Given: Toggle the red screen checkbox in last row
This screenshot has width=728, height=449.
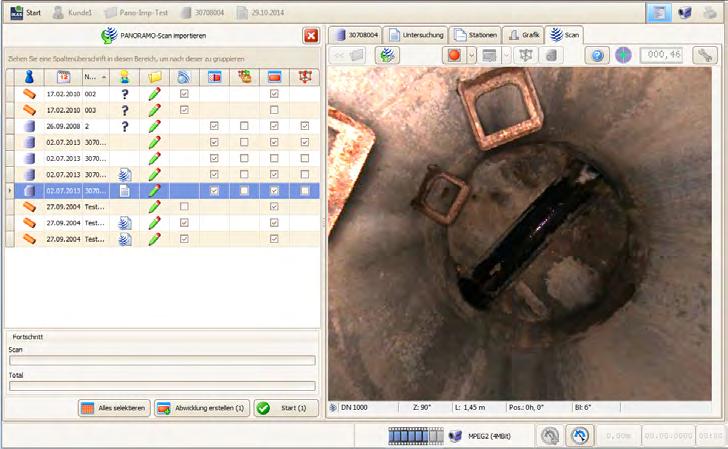Looking at the screenshot, I should (274, 239).
